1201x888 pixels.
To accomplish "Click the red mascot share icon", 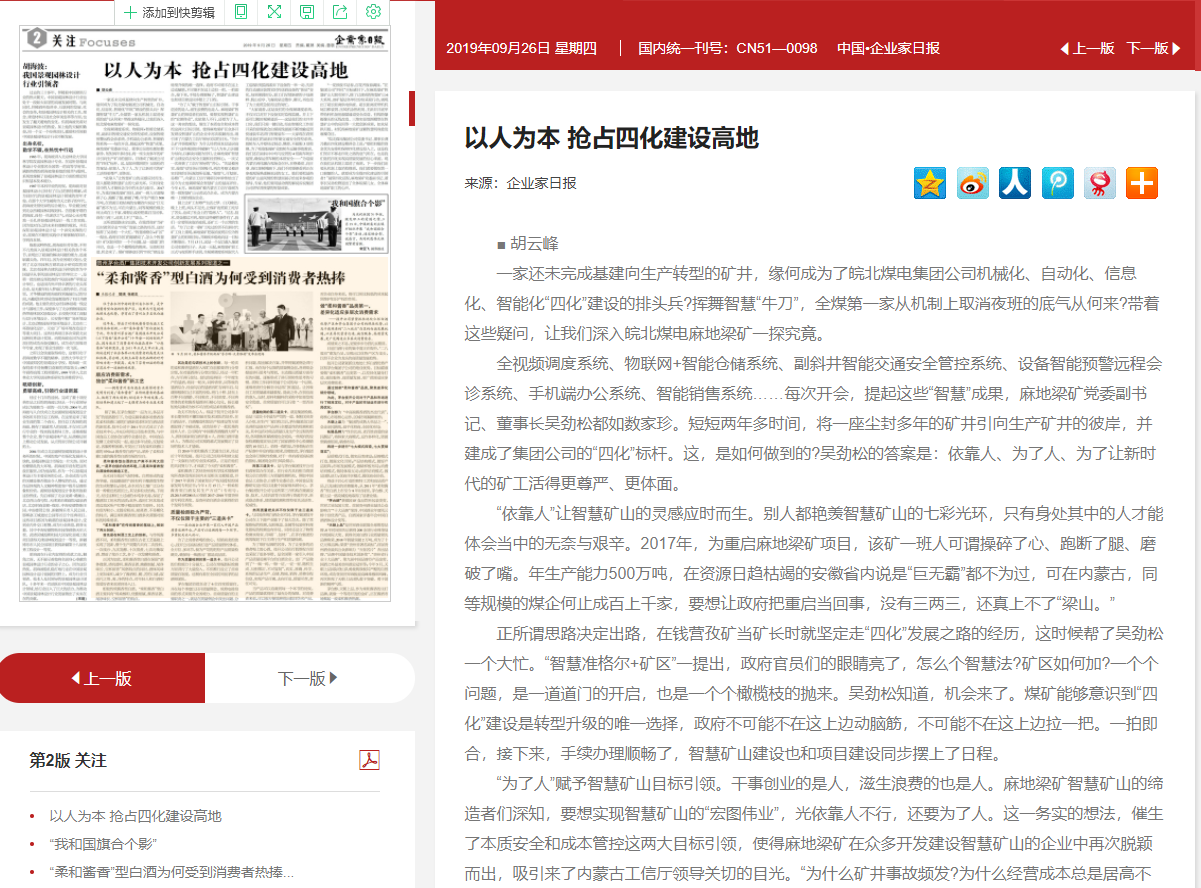I will coord(1099,183).
